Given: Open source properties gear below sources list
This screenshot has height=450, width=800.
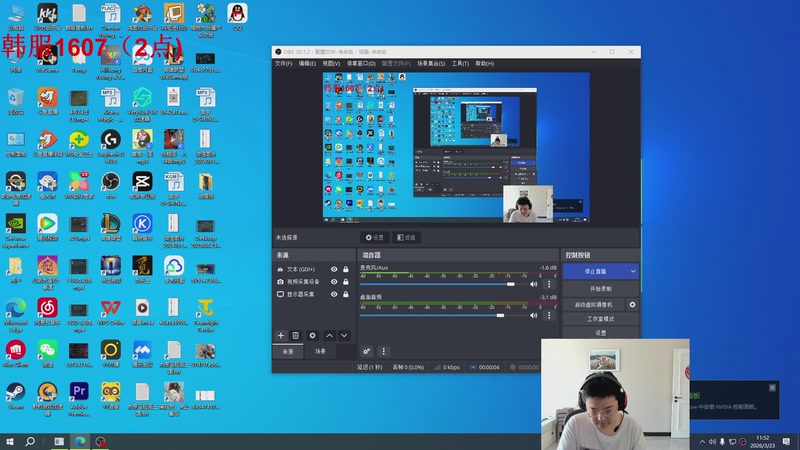Looking at the screenshot, I should 312,335.
